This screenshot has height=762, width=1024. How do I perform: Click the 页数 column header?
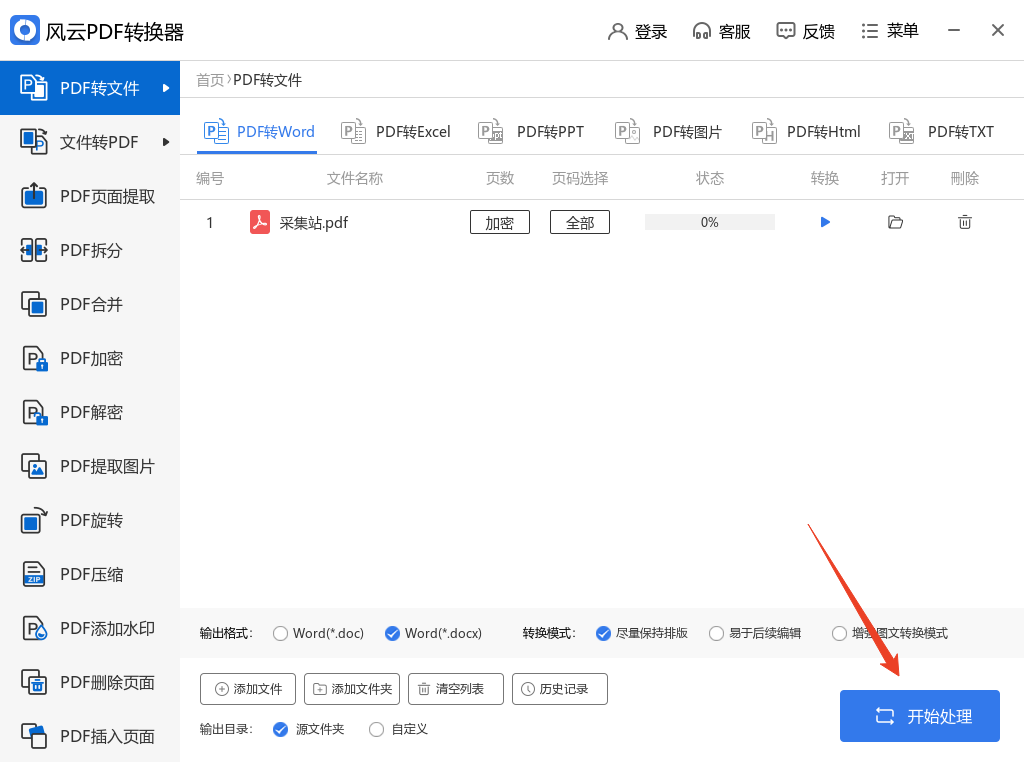[500, 178]
